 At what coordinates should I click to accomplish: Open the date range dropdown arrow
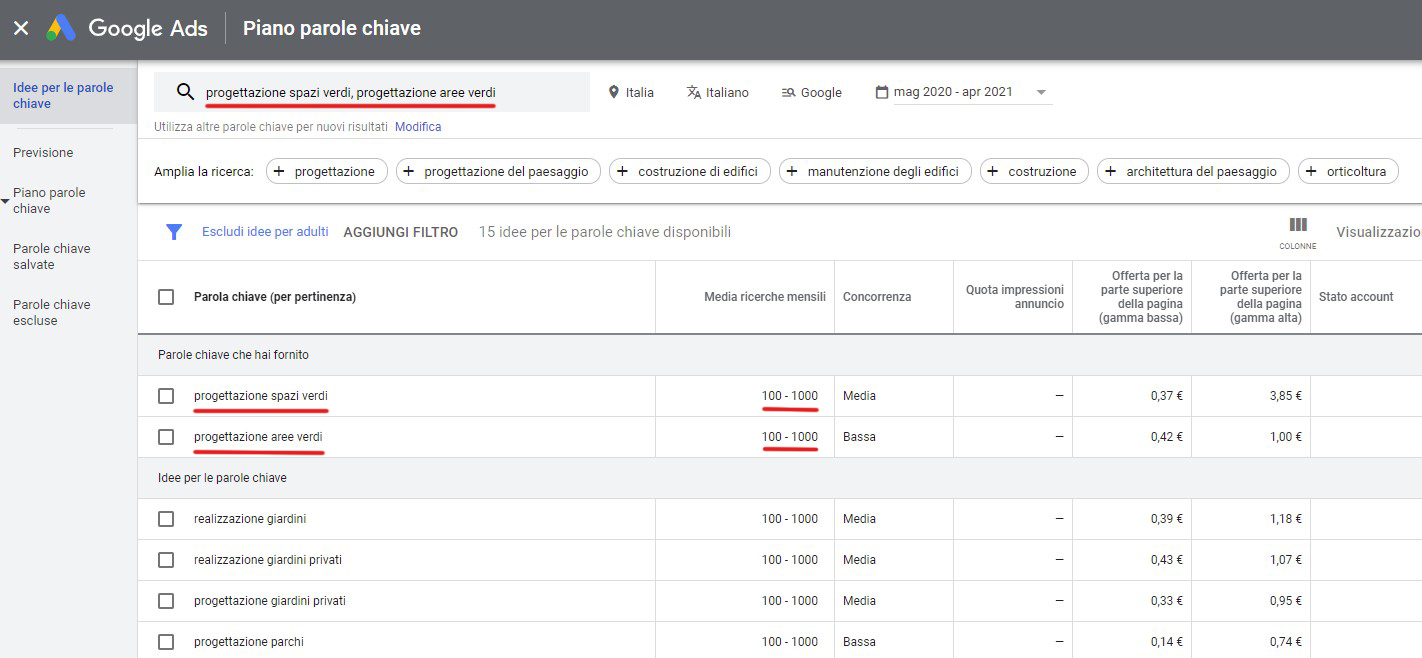click(1041, 92)
